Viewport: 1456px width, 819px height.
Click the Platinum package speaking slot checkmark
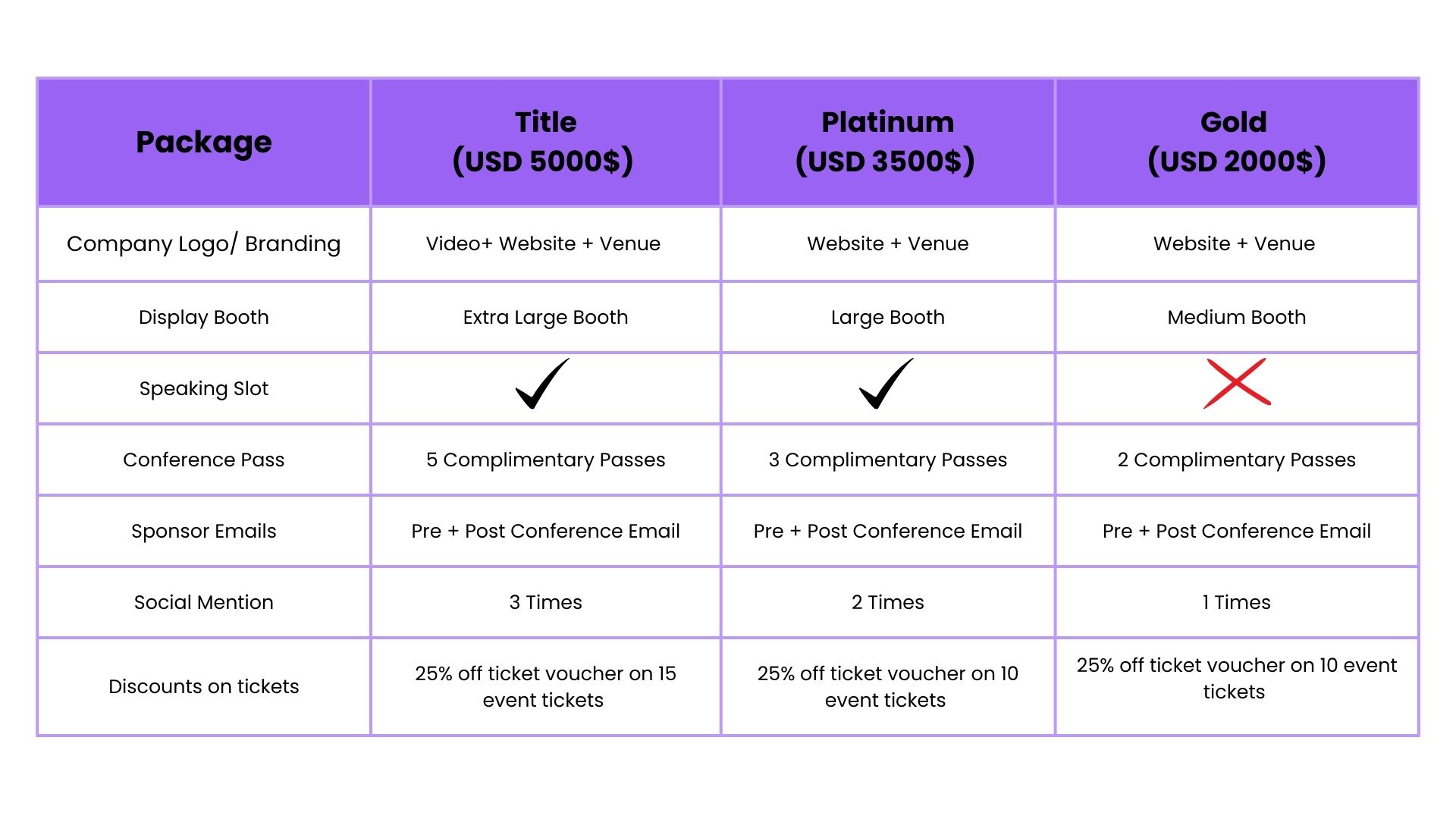[x=886, y=384]
